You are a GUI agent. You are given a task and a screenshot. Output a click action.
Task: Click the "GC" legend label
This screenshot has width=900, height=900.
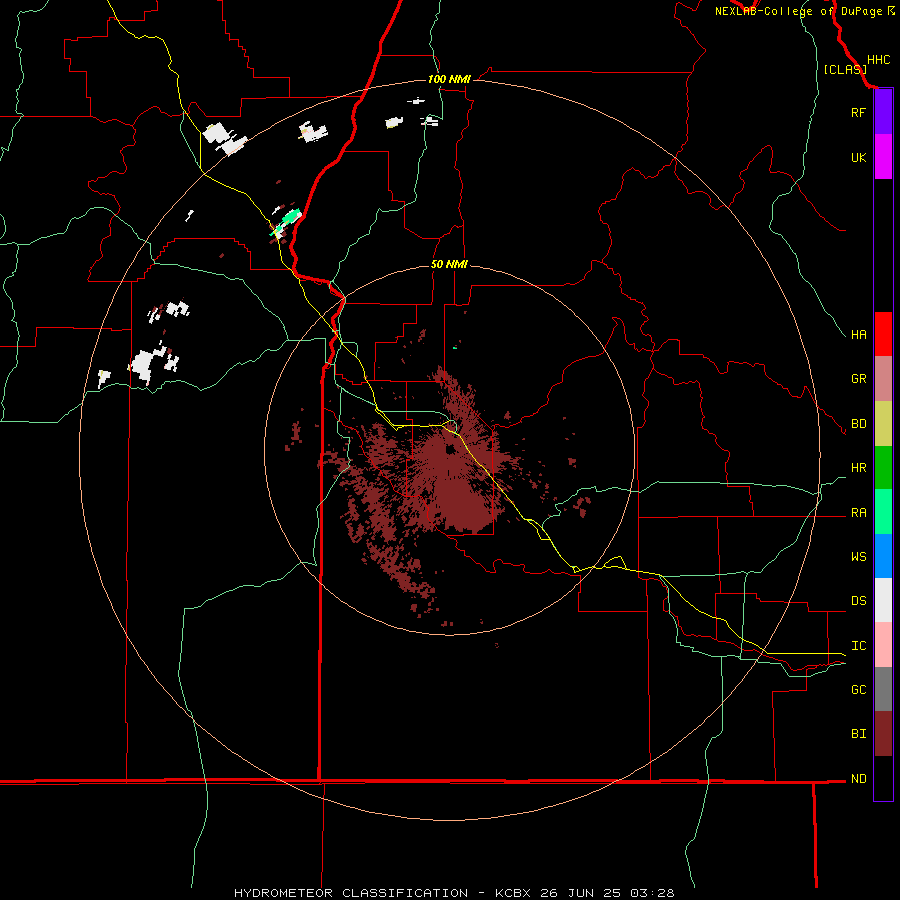click(x=858, y=689)
